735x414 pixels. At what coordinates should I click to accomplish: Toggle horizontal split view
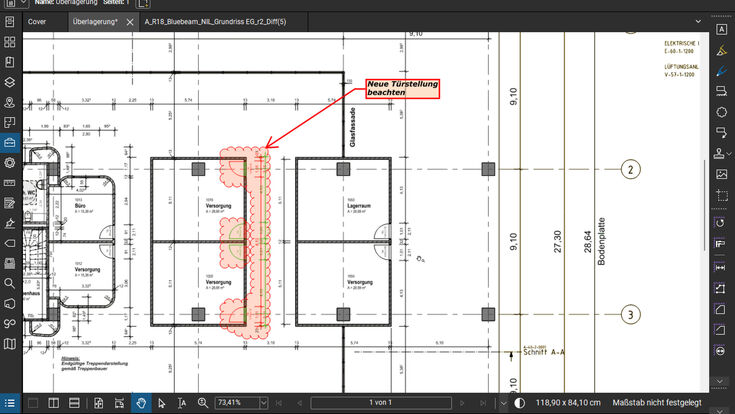tap(74, 403)
